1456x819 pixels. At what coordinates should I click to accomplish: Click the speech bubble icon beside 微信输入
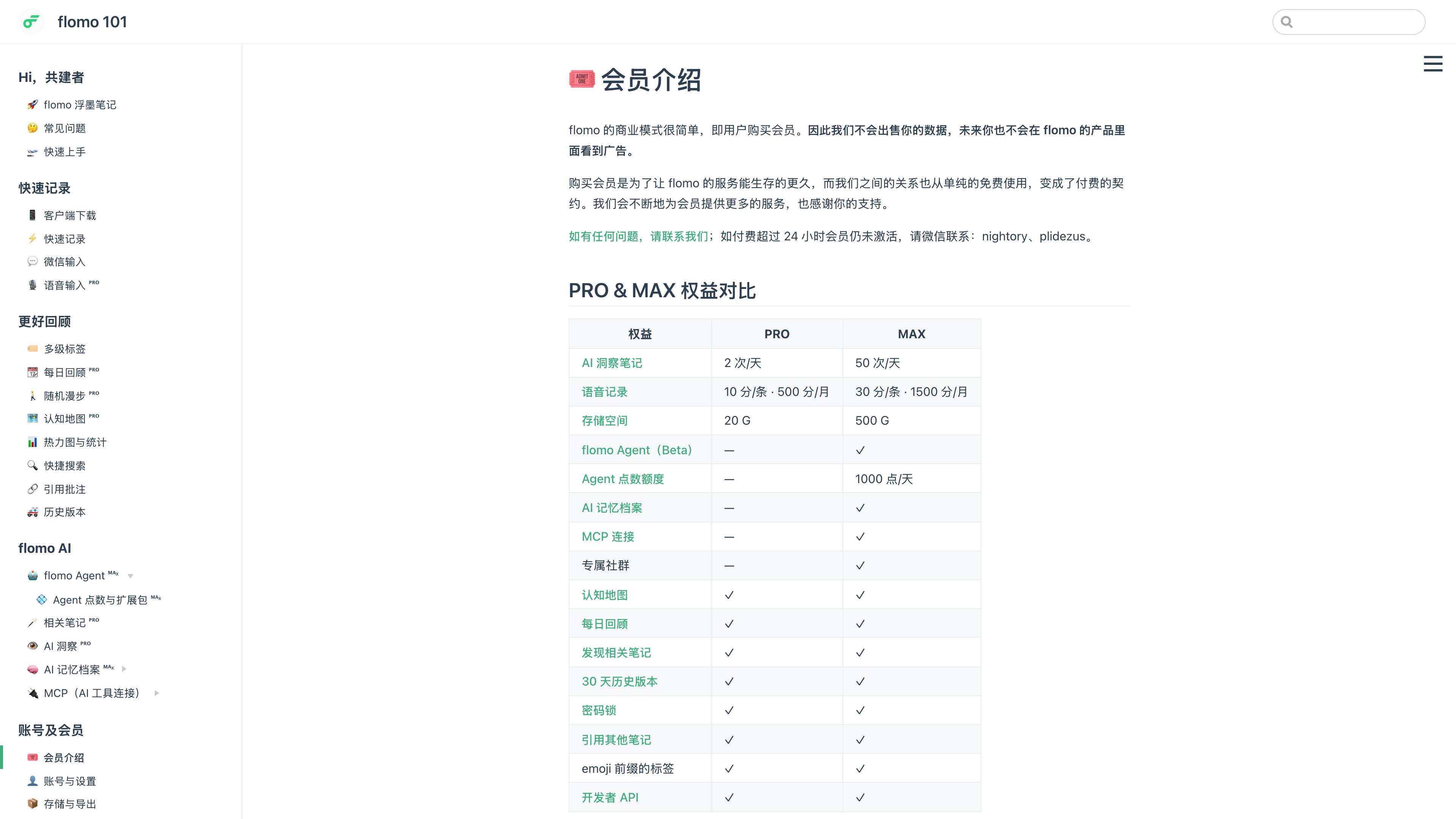tap(33, 261)
